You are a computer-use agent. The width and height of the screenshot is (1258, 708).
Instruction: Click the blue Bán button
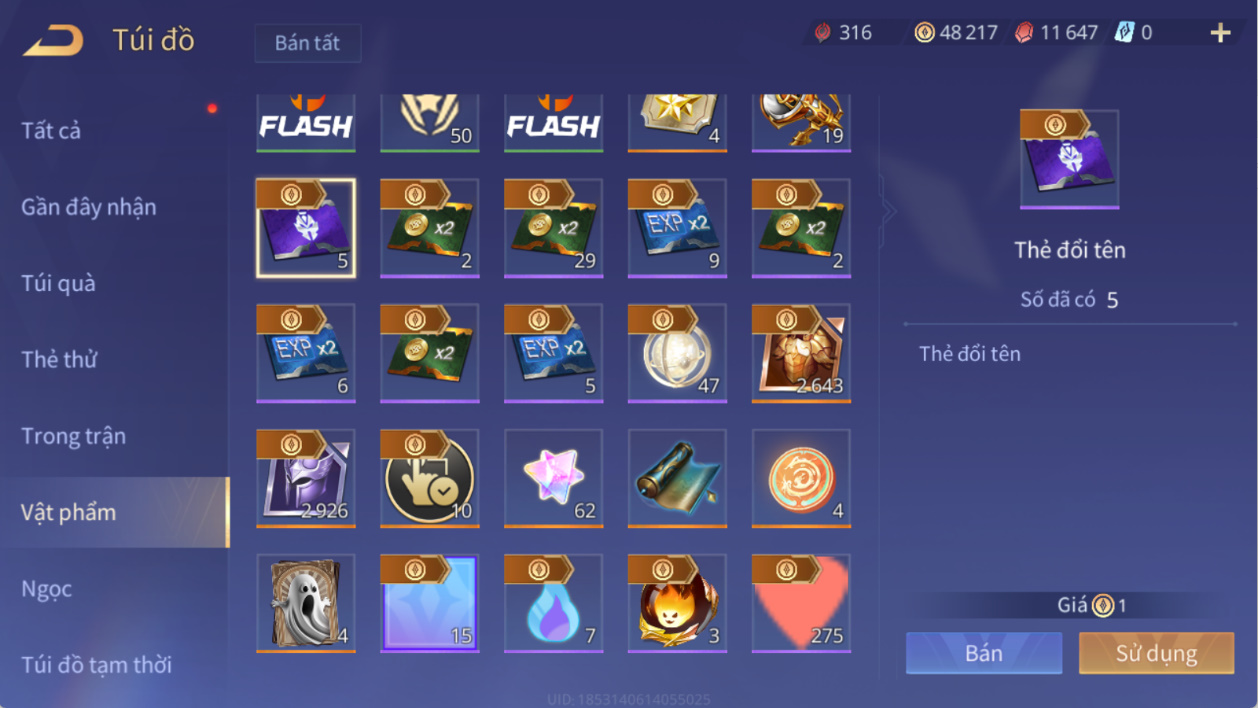point(984,653)
